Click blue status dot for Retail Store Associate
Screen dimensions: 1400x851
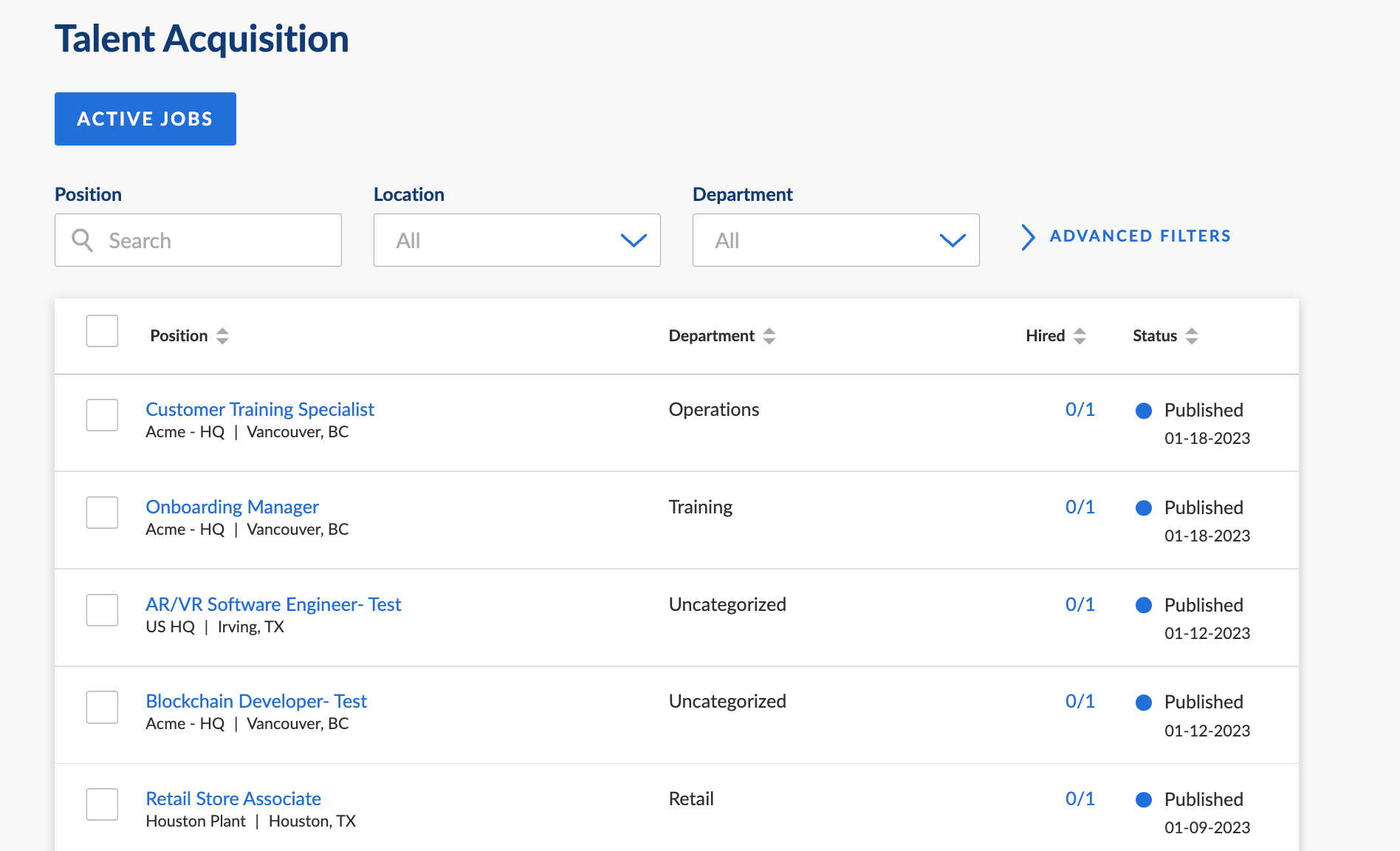[x=1143, y=799]
